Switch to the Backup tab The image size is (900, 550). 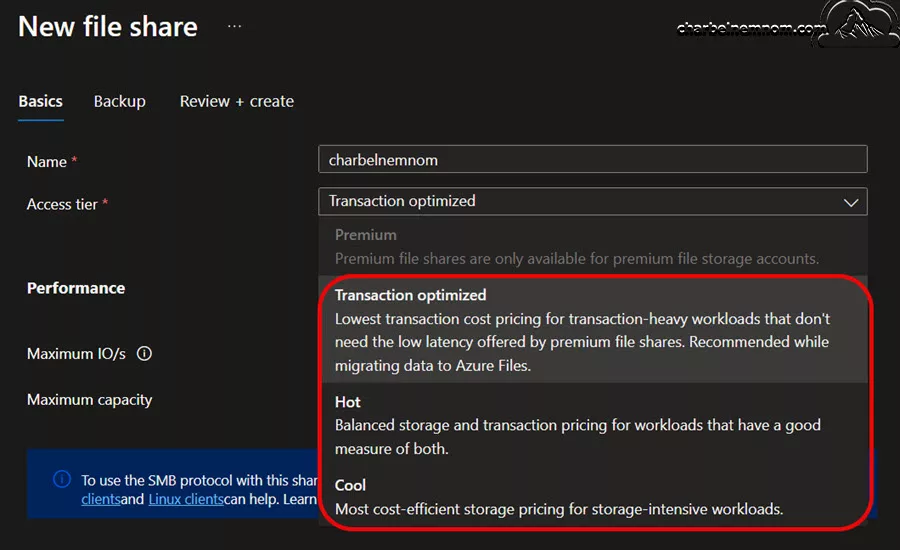pyautogui.click(x=119, y=102)
